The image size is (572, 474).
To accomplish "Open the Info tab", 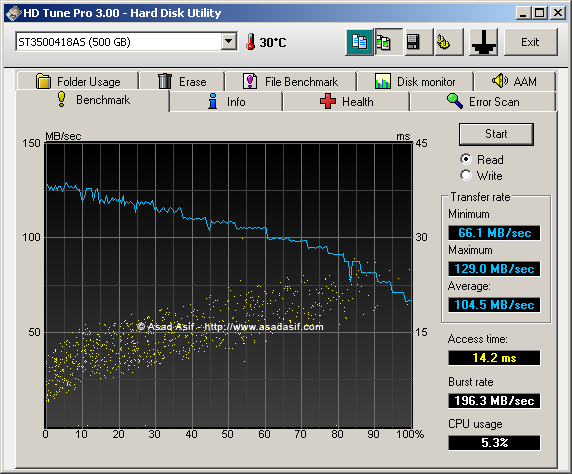I will [226, 101].
